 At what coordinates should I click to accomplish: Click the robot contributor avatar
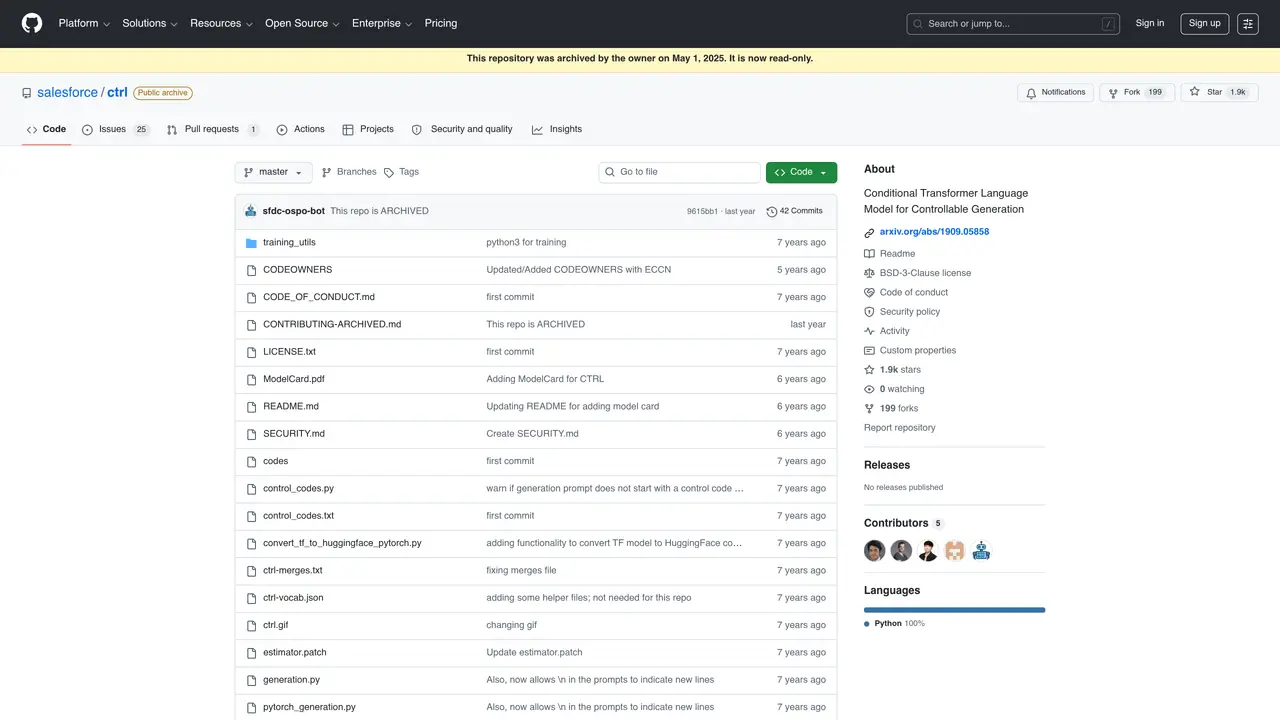(x=981, y=551)
